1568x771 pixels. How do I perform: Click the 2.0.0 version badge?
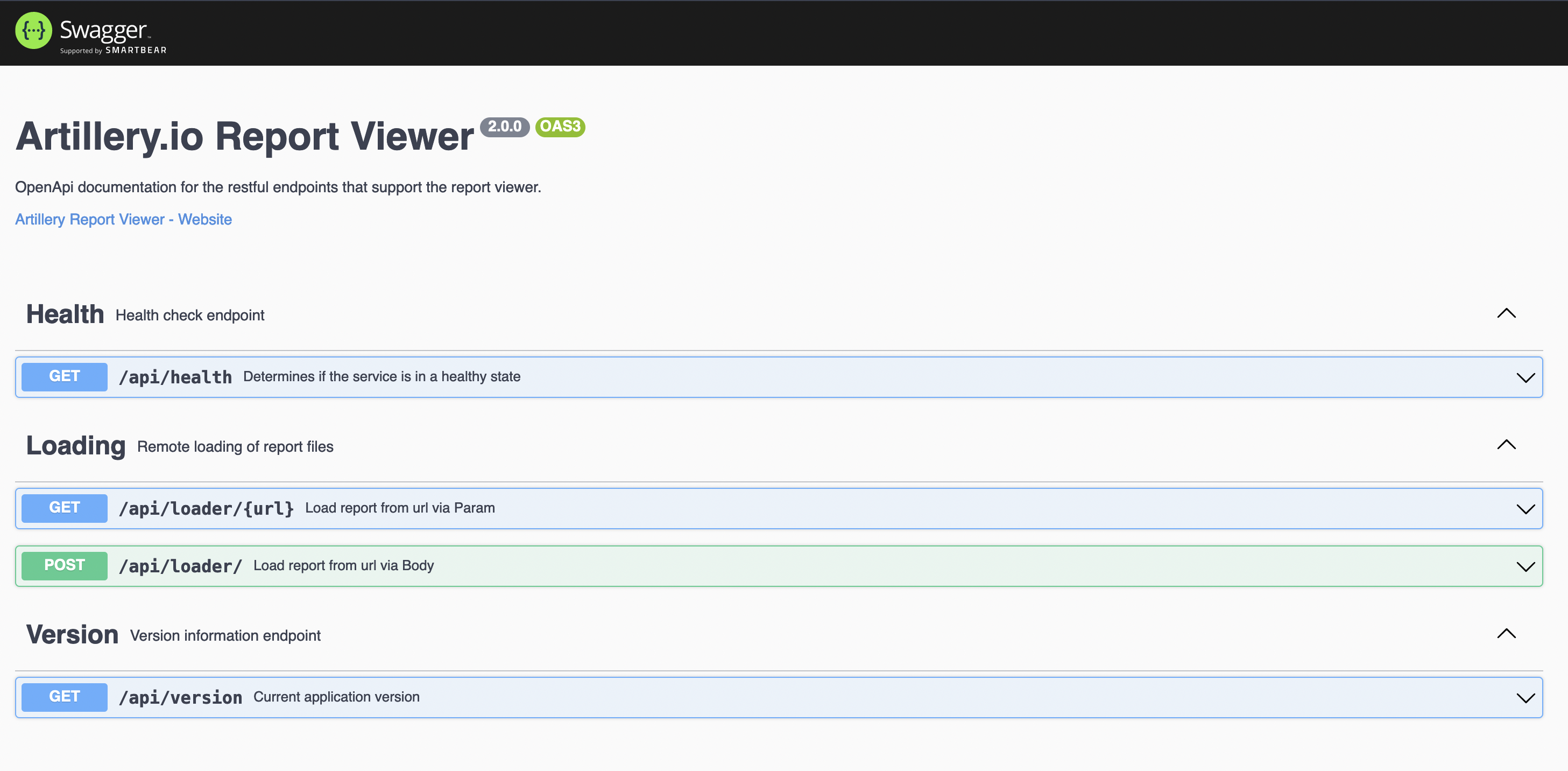tap(504, 127)
